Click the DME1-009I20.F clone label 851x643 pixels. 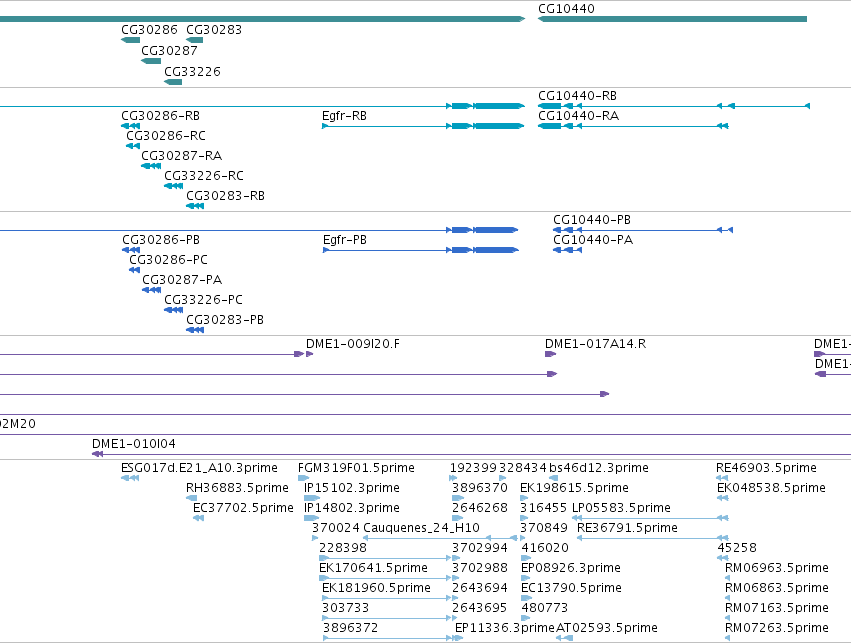point(353,344)
